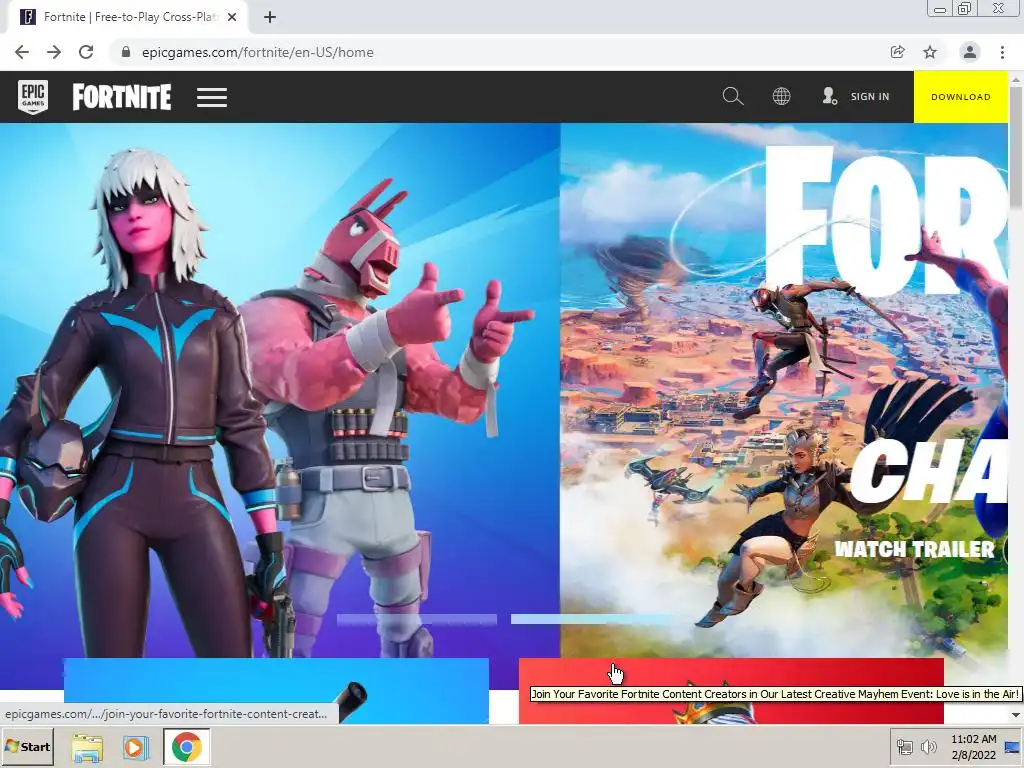1024x768 pixels.
Task: Click the SIGN IN link
Action: 870,97
